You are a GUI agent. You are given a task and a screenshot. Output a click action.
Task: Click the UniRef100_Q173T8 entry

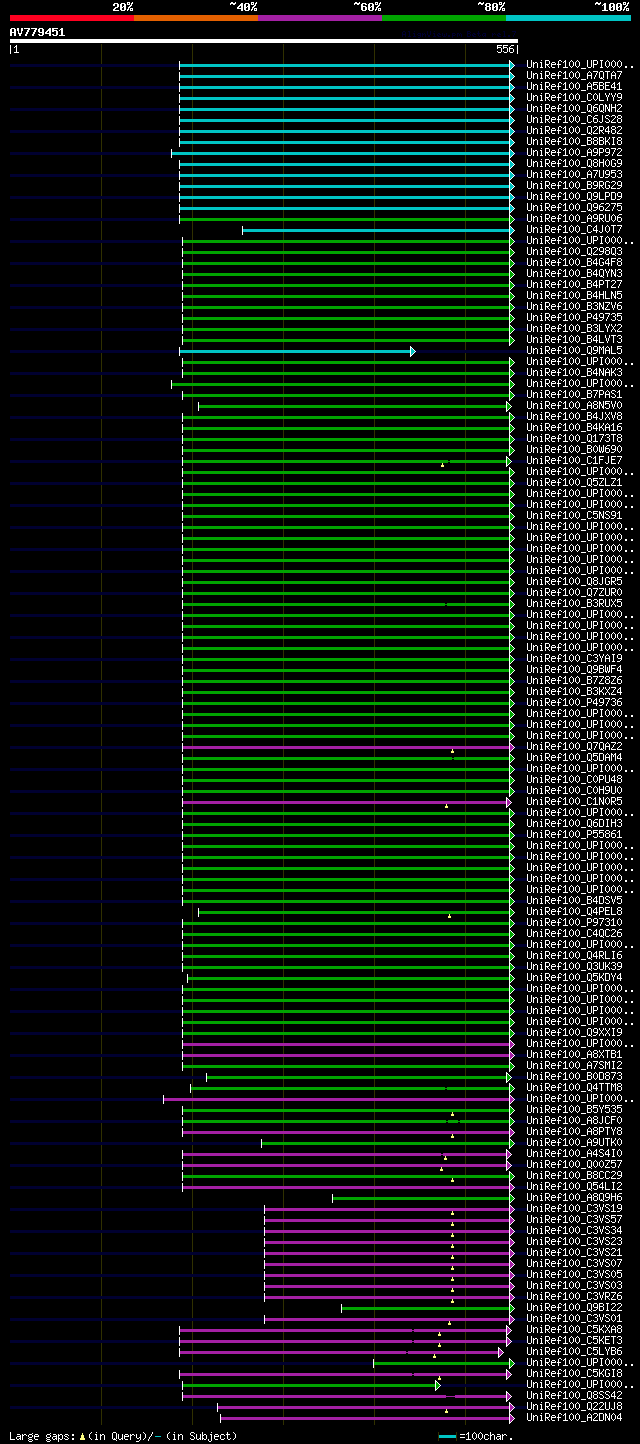pos(574,439)
